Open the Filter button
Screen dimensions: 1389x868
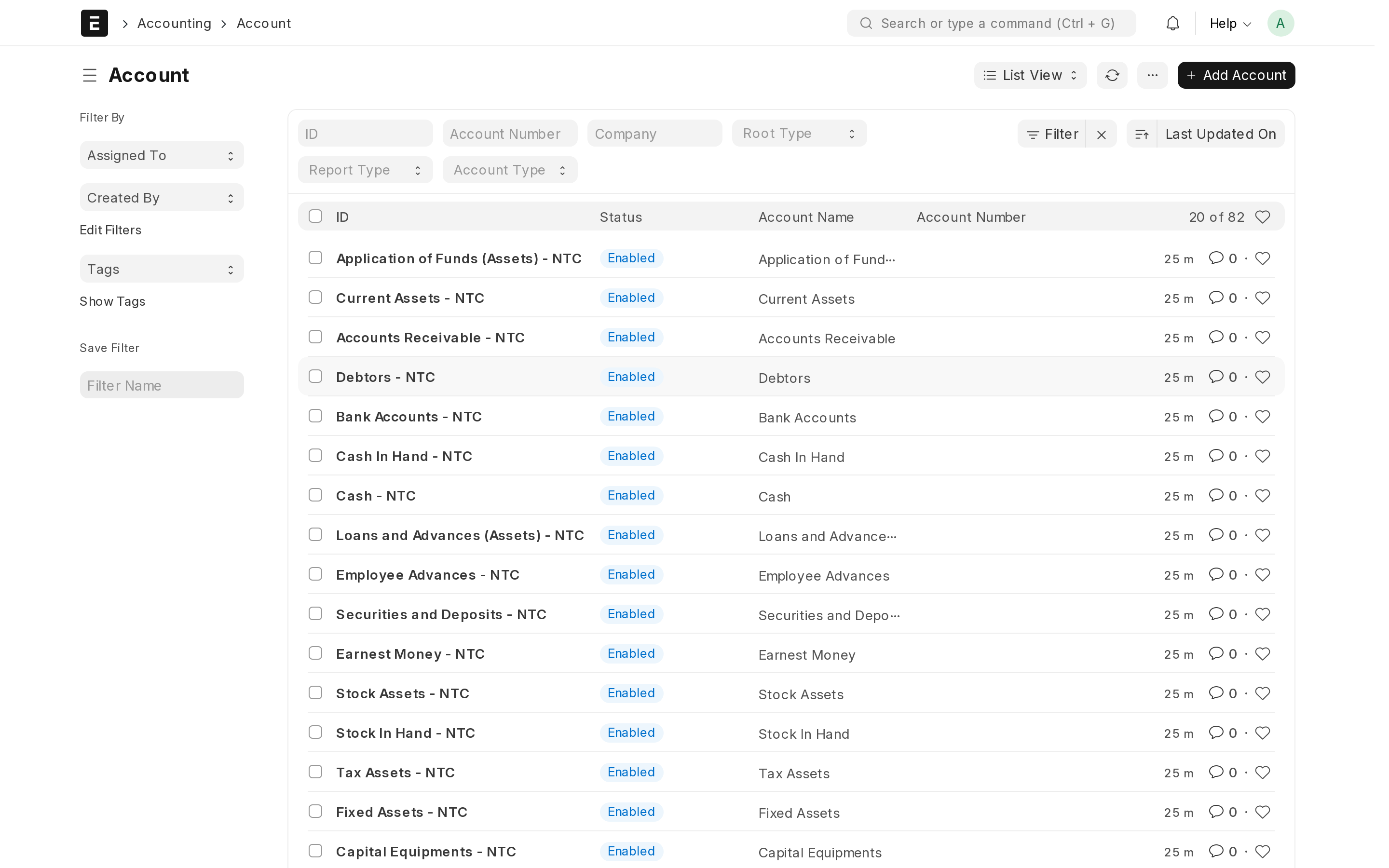(x=1051, y=135)
